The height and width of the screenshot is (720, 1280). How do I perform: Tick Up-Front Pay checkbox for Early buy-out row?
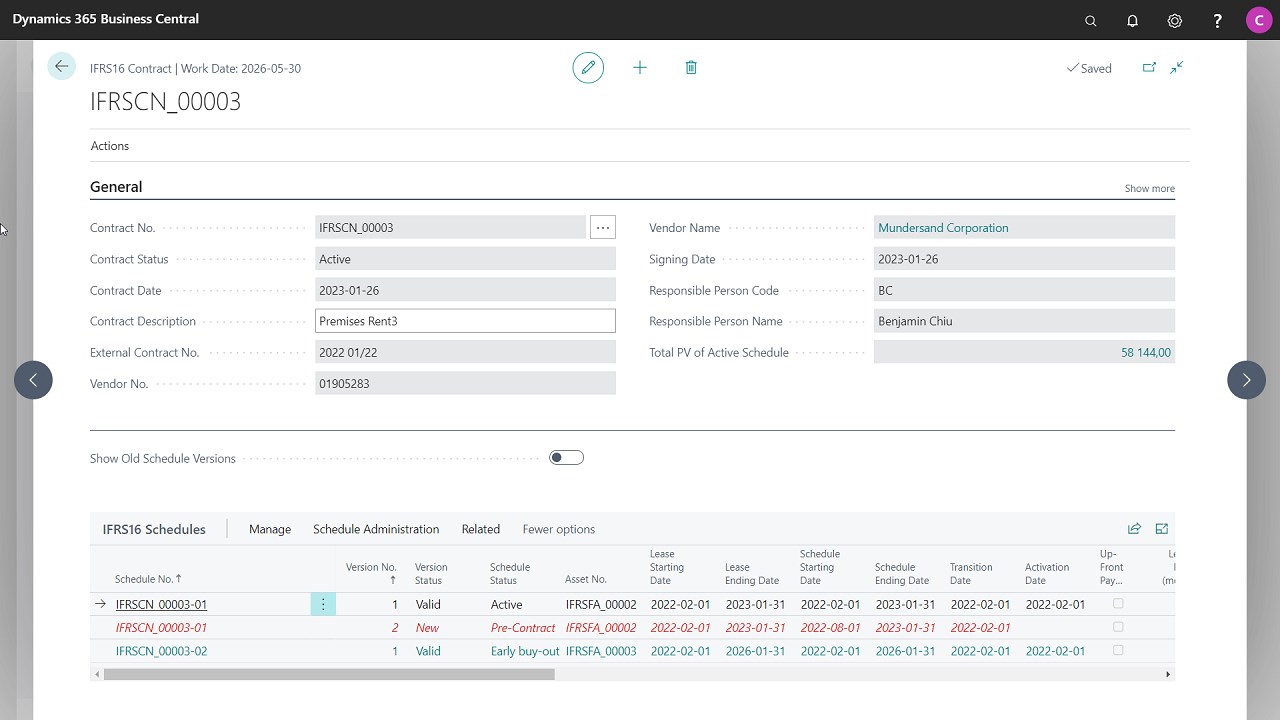[1118, 651]
